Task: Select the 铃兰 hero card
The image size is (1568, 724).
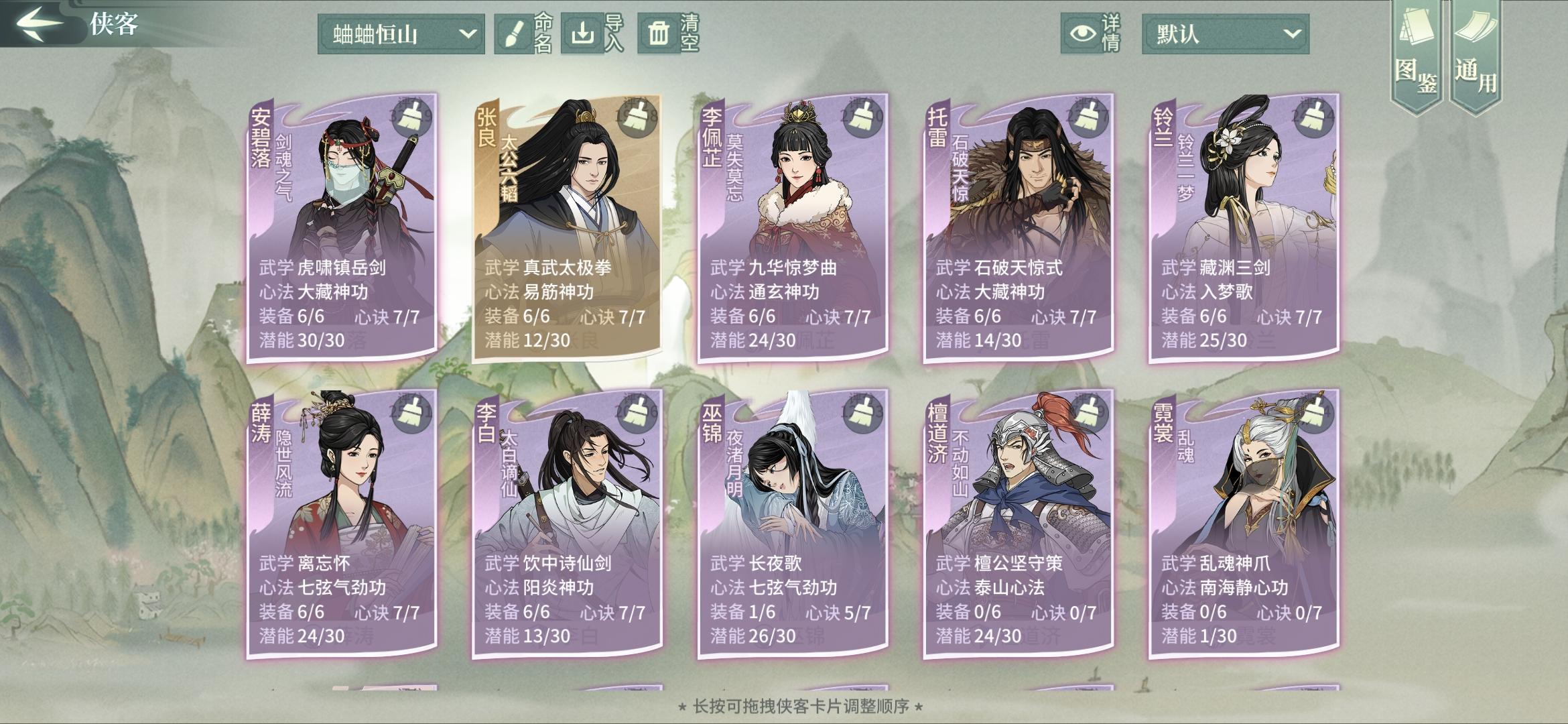Action: point(1244,228)
